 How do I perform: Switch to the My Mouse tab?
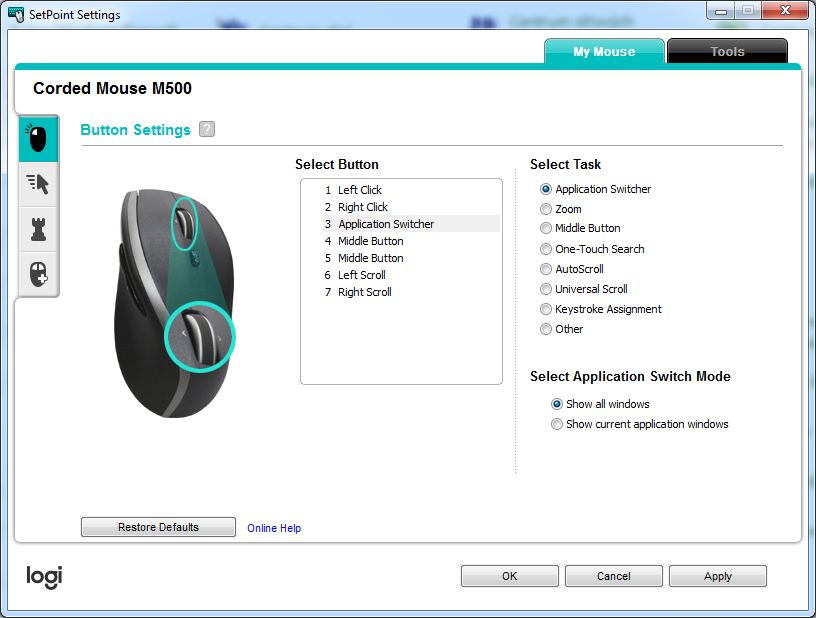click(604, 52)
